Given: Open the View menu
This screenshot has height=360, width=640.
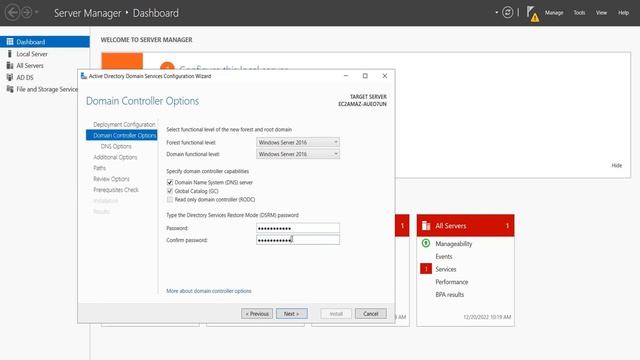Looking at the screenshot, I should point(601,13).
